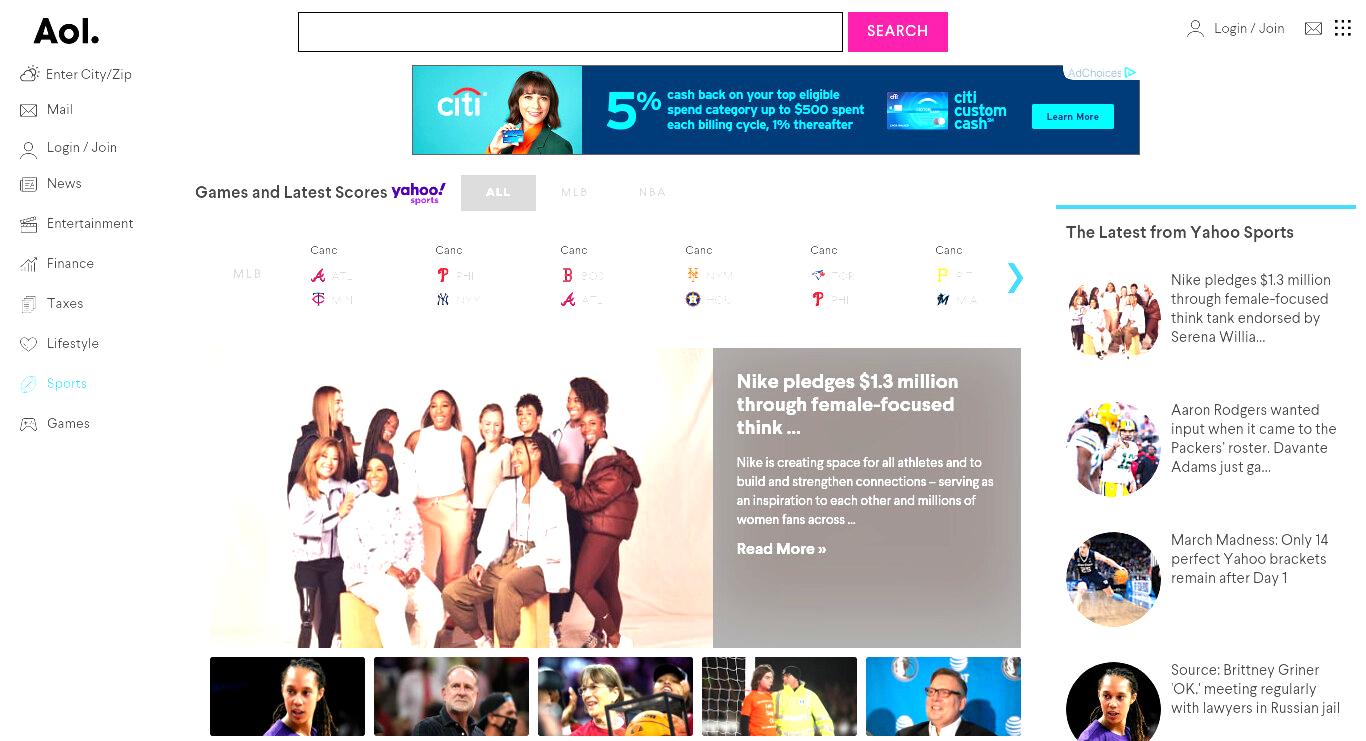Open the Lifestyle heart icon
The width and height of the screenshot is (1366, 741).
(28, 344)
